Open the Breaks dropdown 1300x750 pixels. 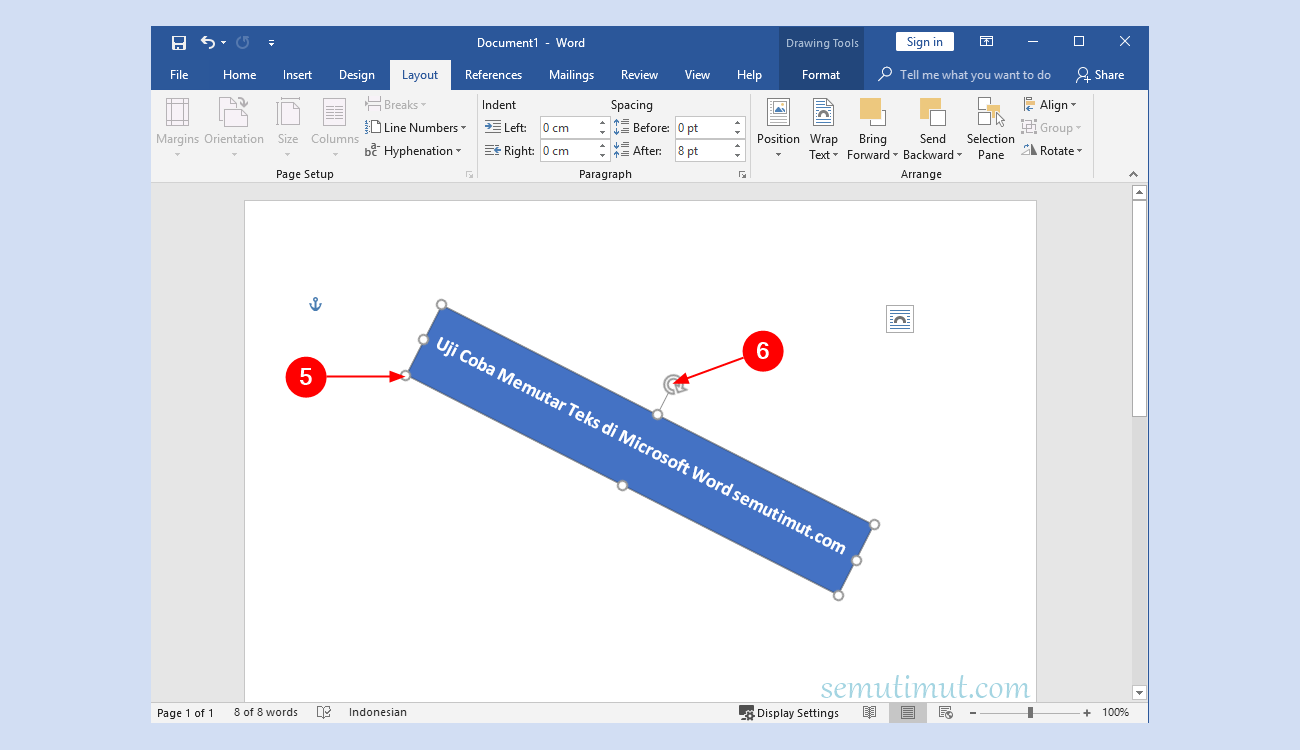395,105
